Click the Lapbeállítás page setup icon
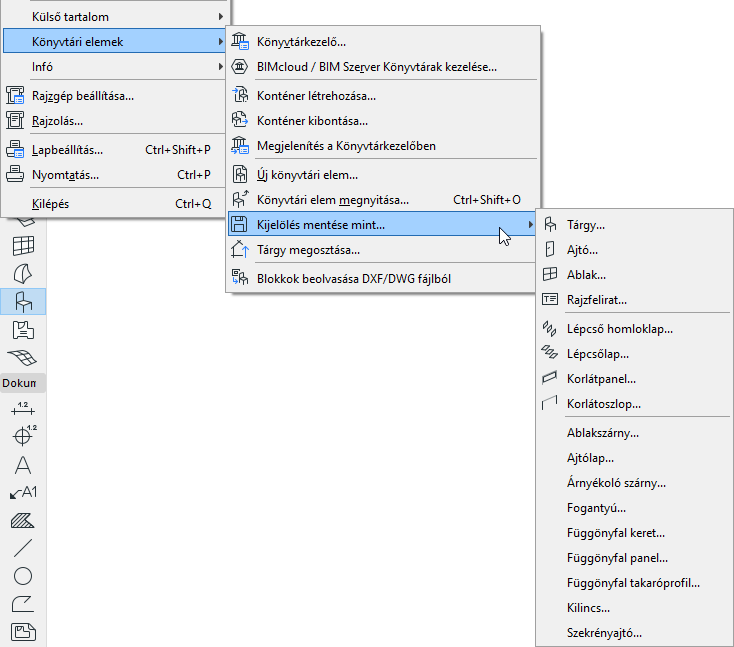 point(15,150)
